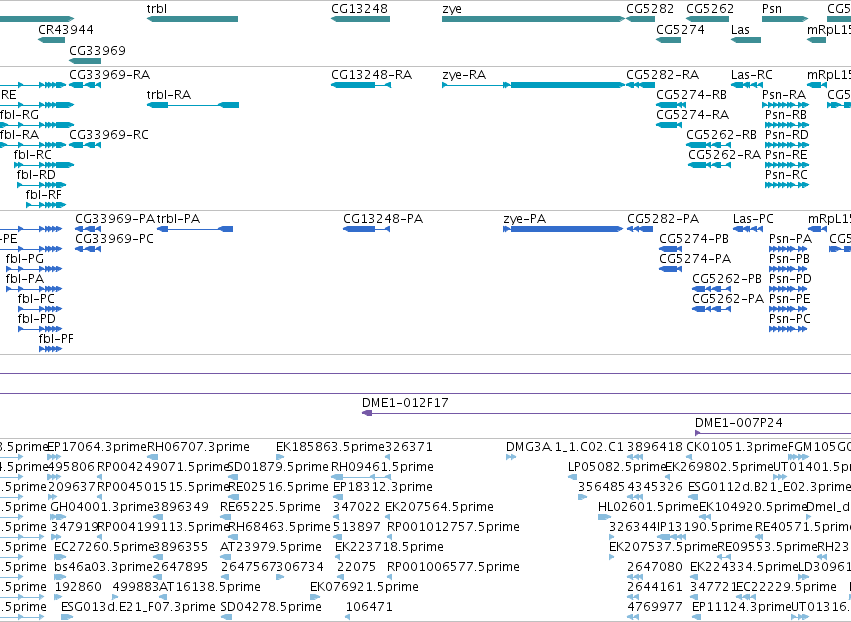Click the CG5274 gene label

(x=680, y=29)
